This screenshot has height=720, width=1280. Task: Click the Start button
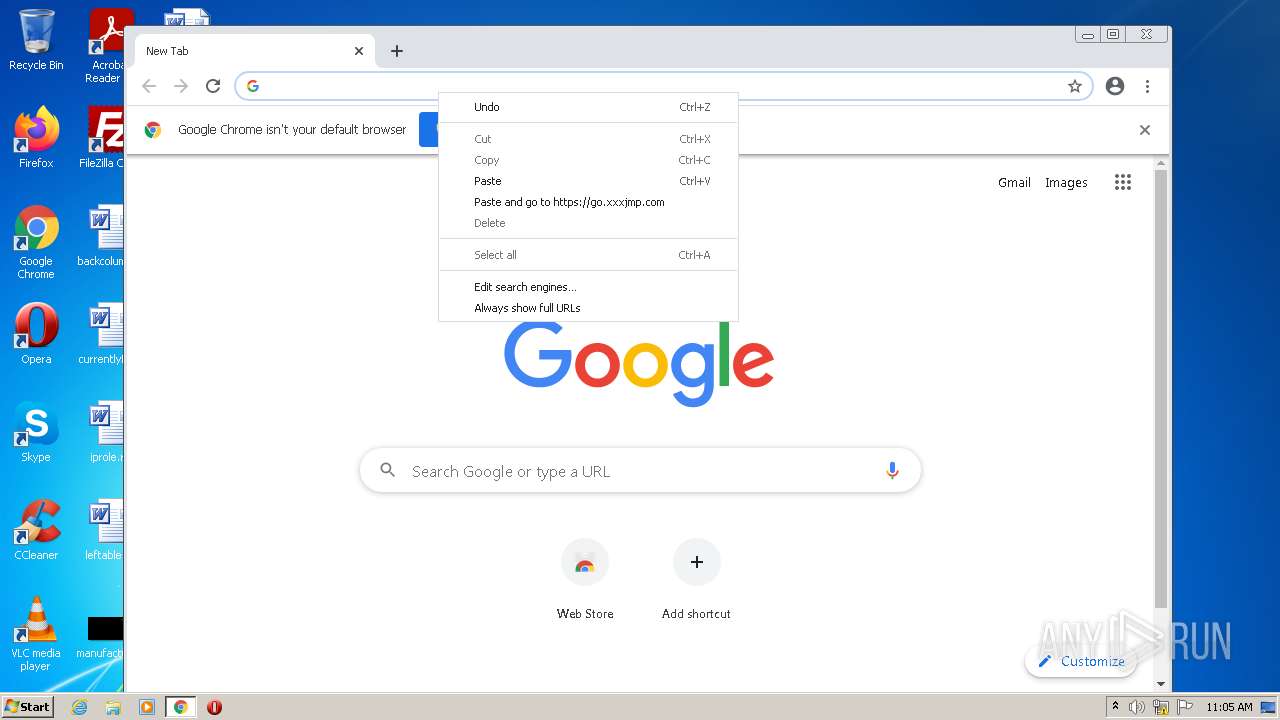tap(27, 707)
